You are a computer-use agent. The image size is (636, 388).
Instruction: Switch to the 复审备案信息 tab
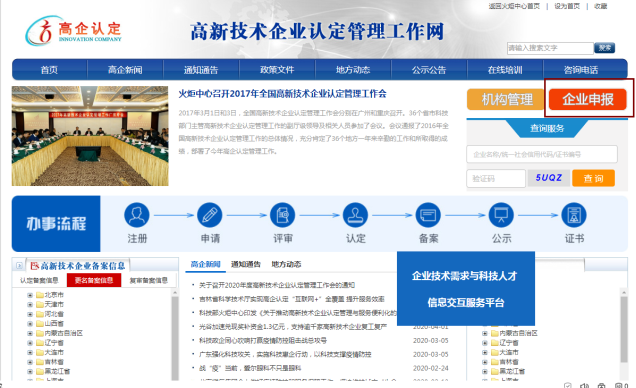click(148, 280)
